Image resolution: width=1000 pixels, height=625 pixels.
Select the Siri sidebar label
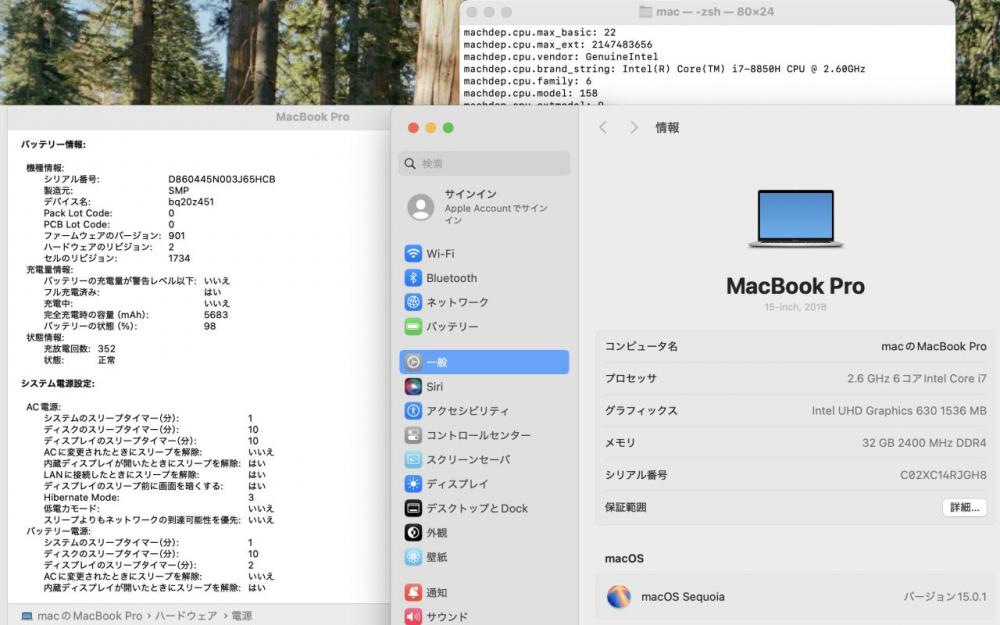[434, 386]
